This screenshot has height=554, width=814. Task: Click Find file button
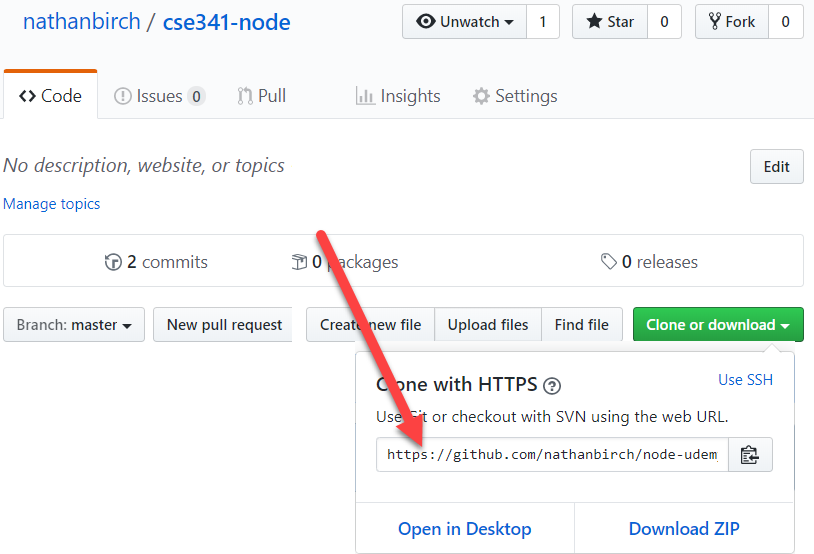click(x=582, y=325)
